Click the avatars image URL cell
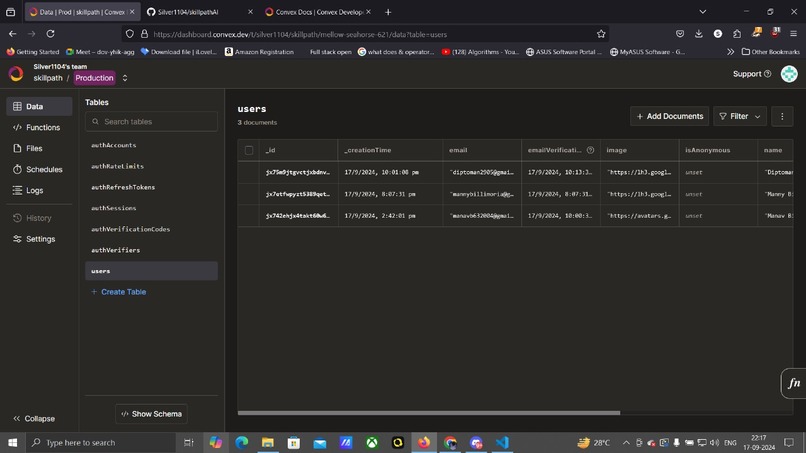This screenshot has height=453, width=806. coord(639,216)
